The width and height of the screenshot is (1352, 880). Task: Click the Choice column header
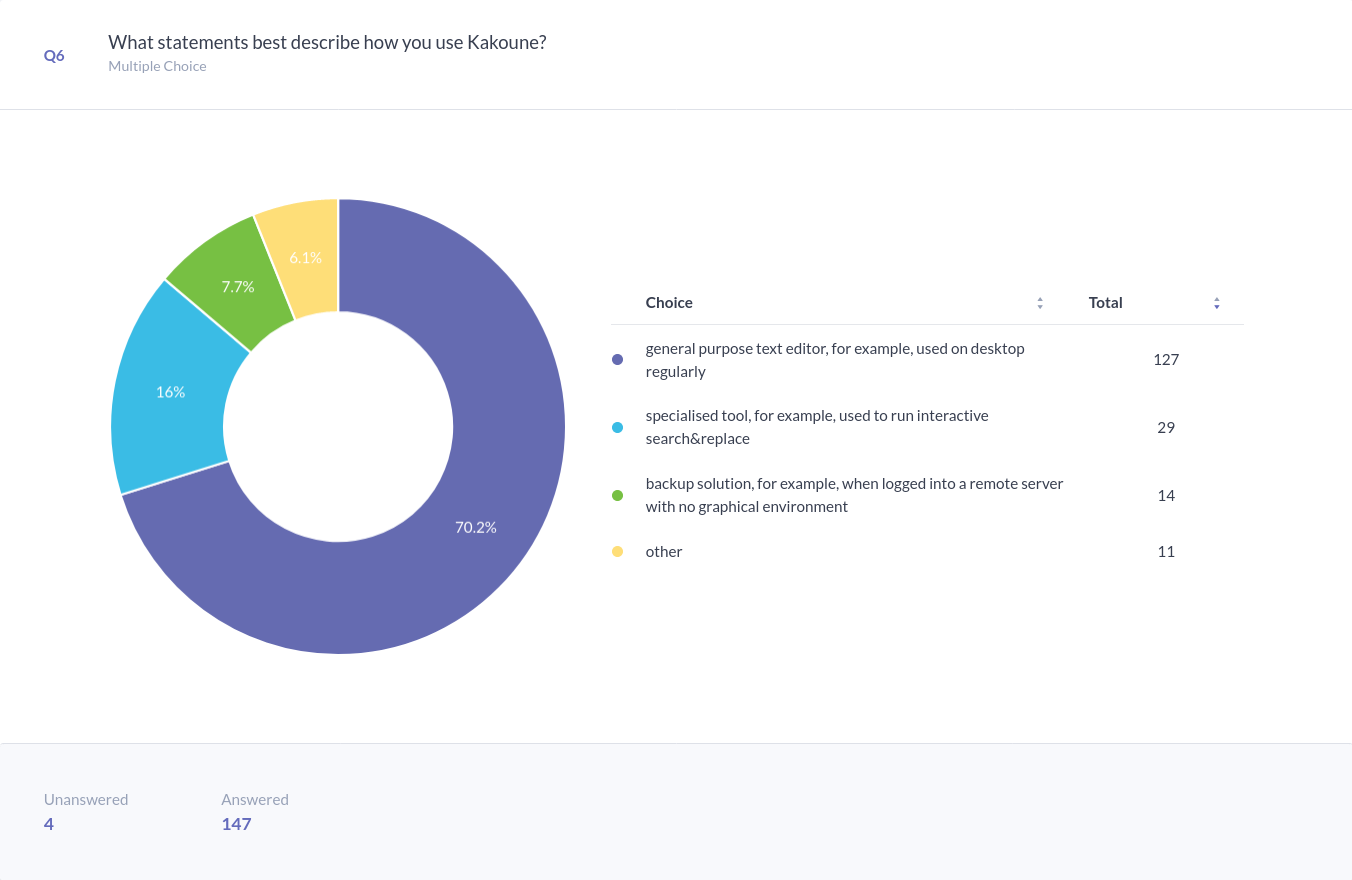tap(669, 303)
